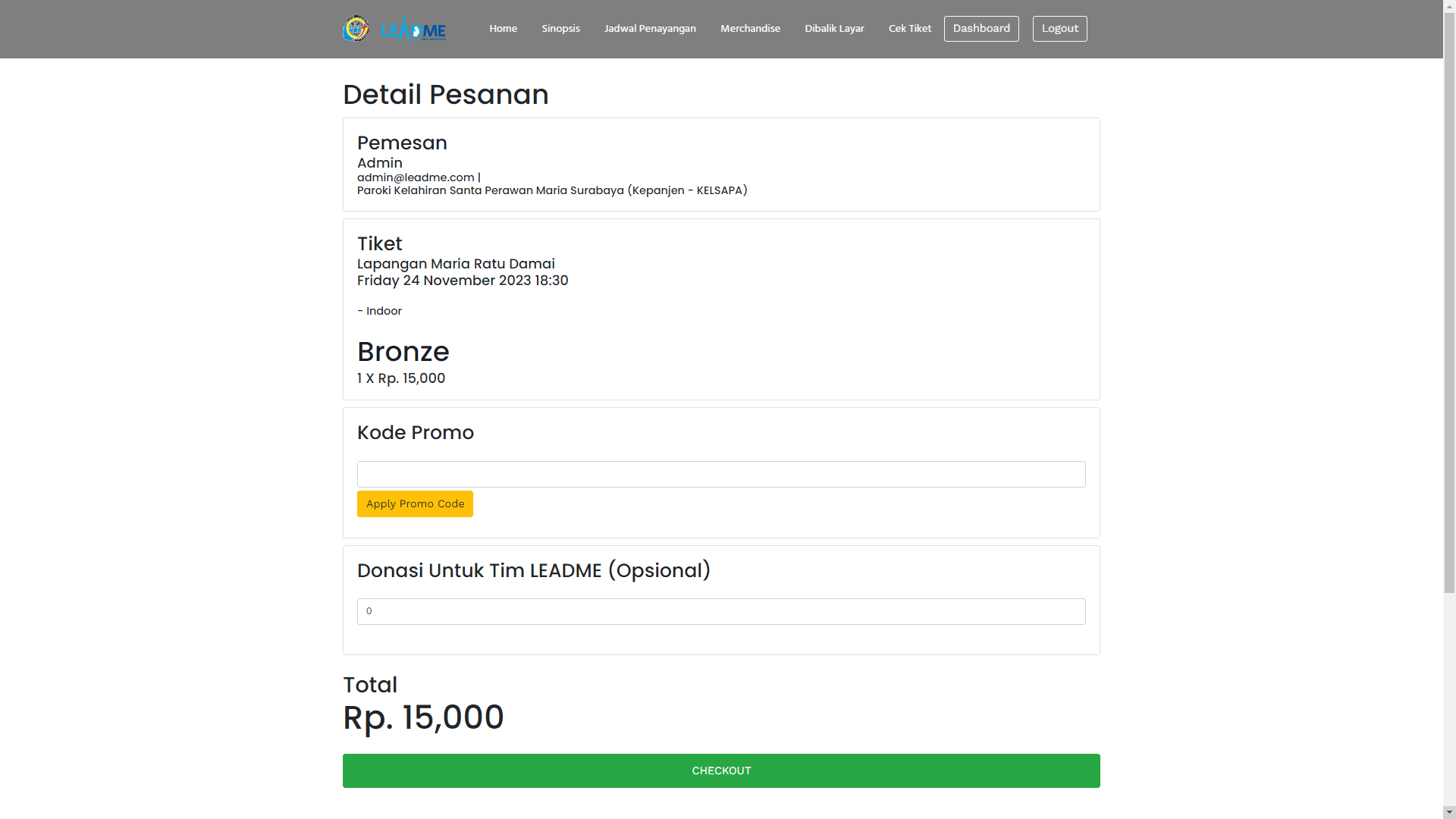
Task: Click the Bronze ticket heading
Action: 403,352
